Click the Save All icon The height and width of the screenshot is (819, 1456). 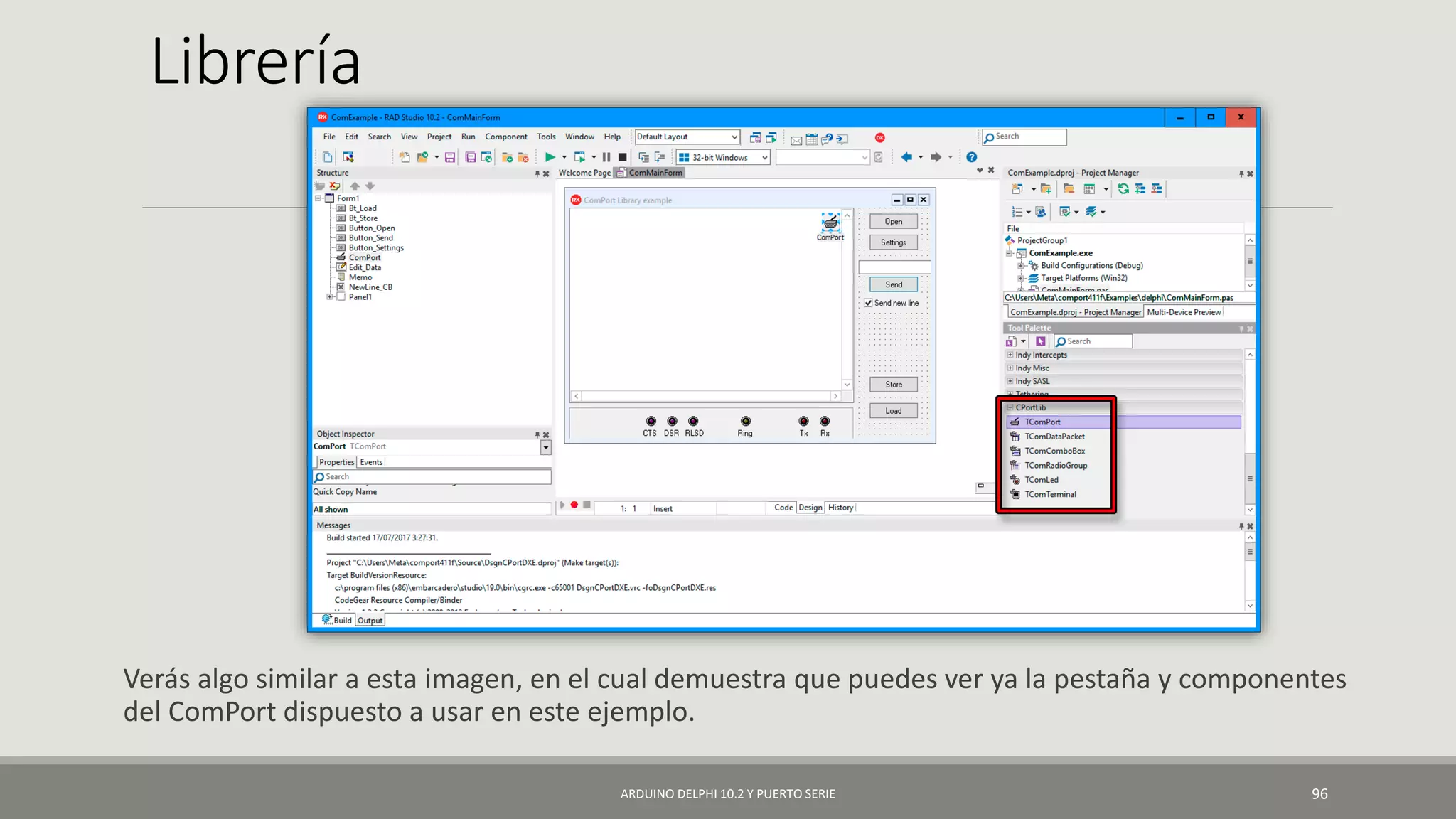[x=470, y=157]
